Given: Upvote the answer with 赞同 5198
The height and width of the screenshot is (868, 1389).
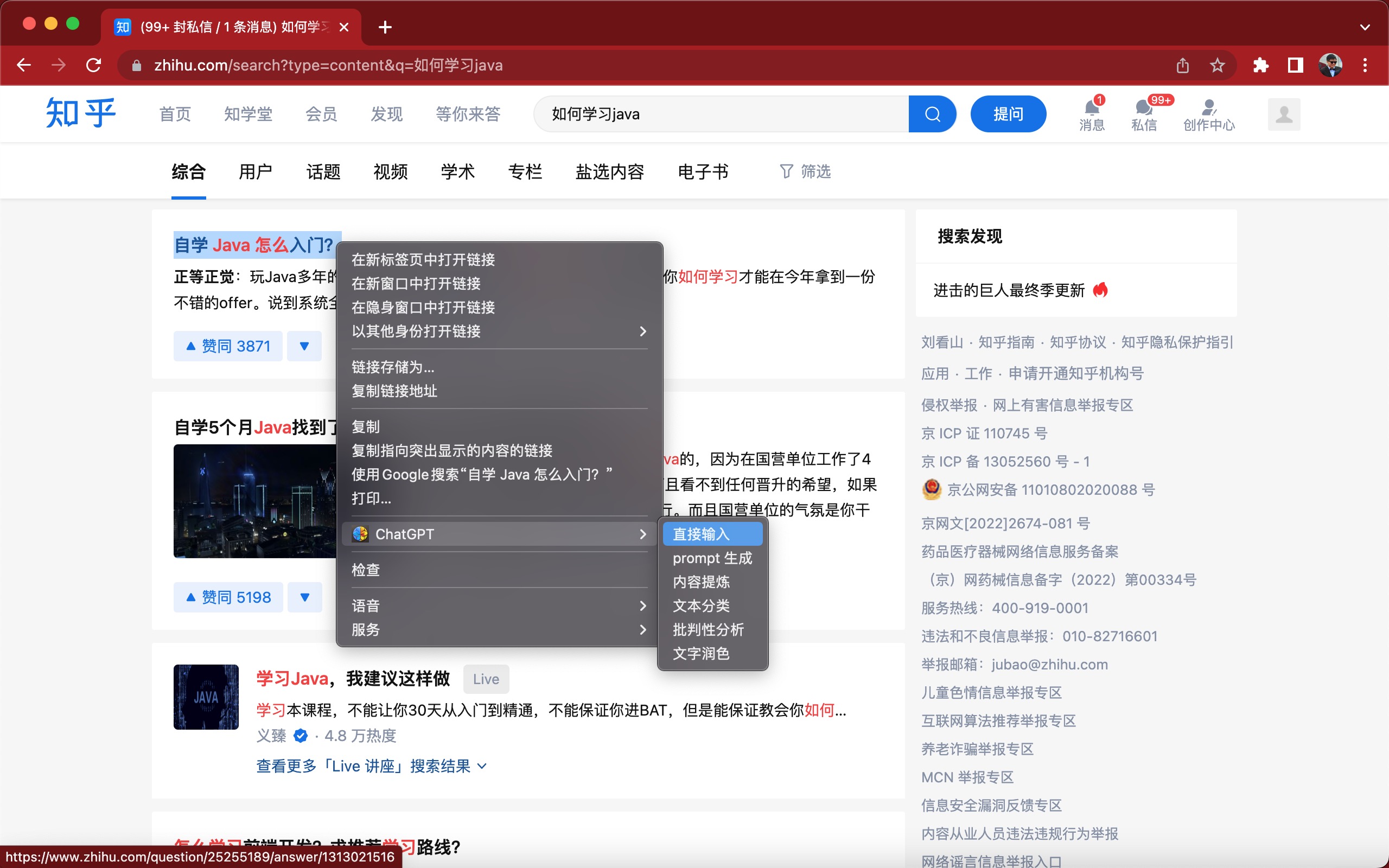Looking at the screenshot, I should (228, 597).
